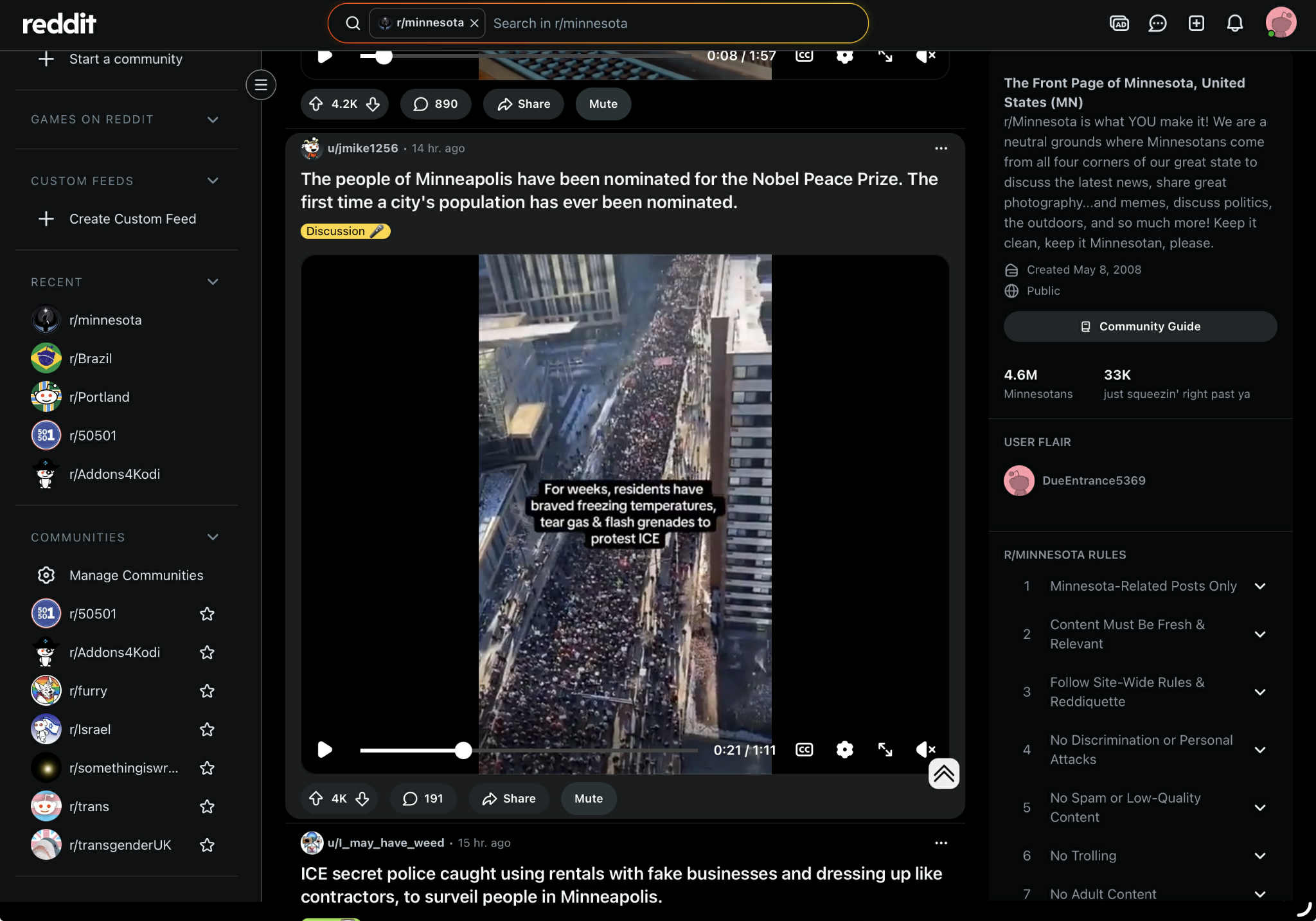Collapse the Recent section chevron
The image size is (1316, 921).
[x=213, y=282]
